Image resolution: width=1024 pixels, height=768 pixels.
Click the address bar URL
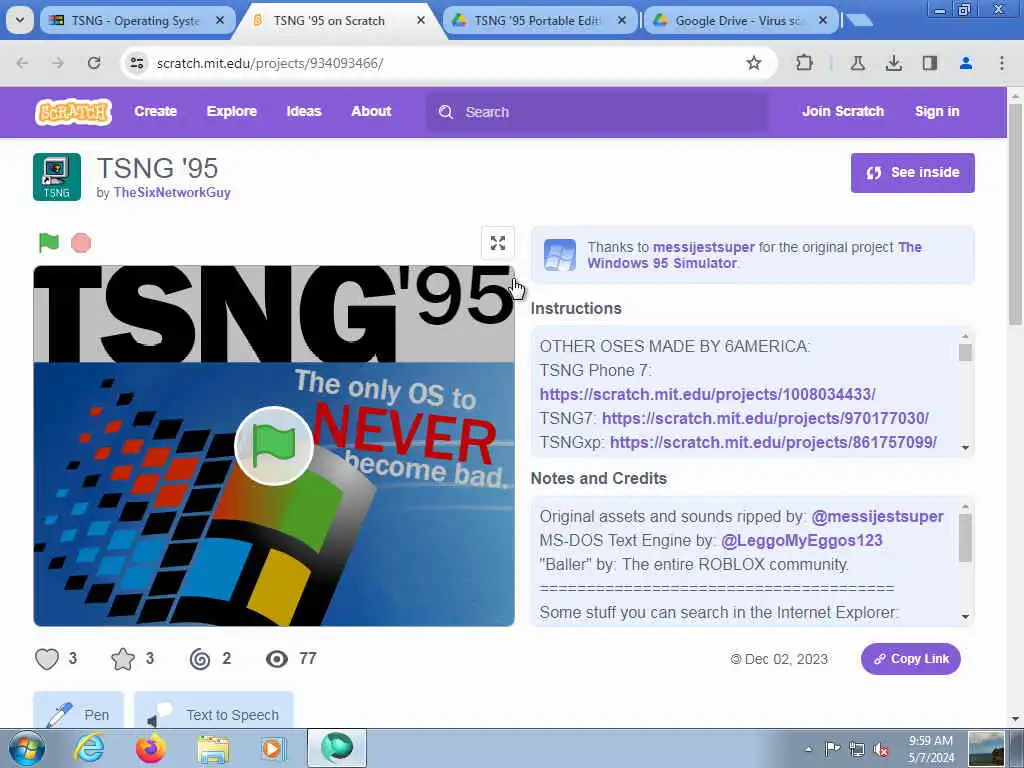[270, 63]
